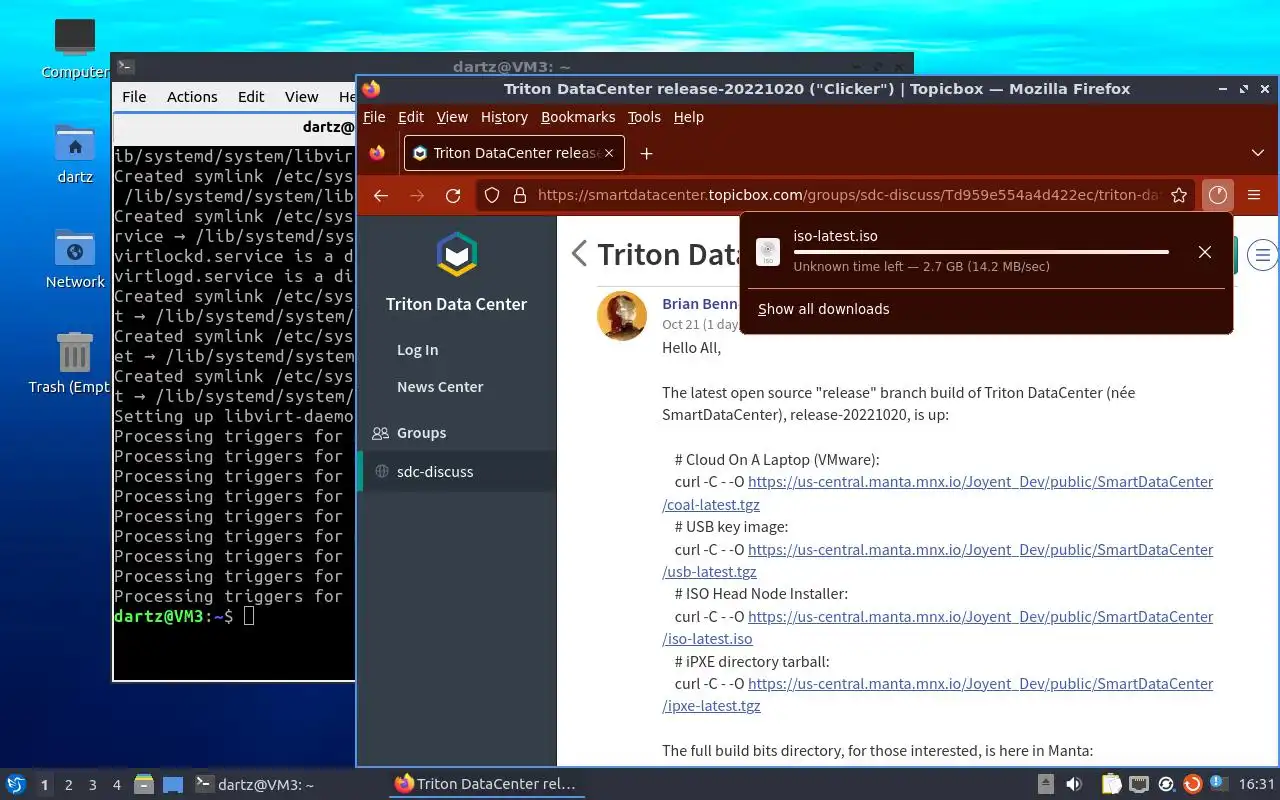Click the Firefox back arrow button
1280x800 pixels.
[x=380, y=196]
